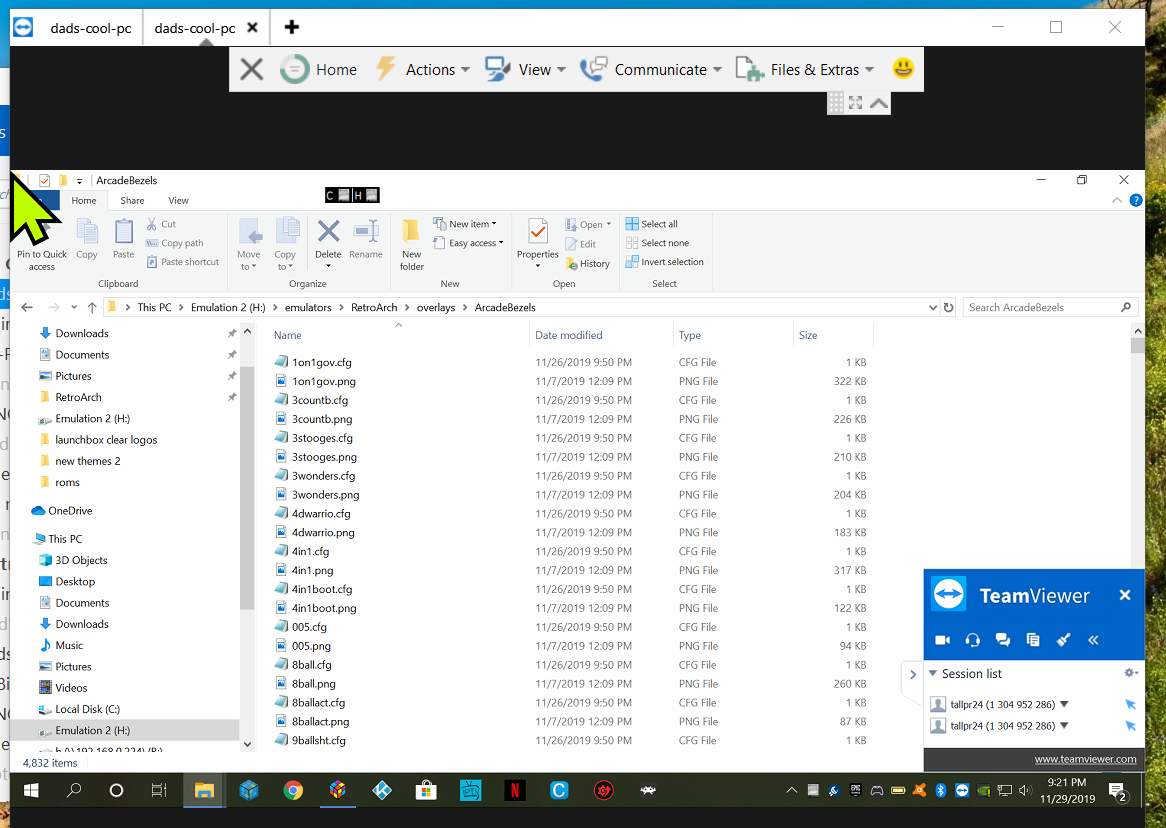
Task: Open TeamViewer chat bubble icon
Action: pyautogui.click(x=1002, y=640)
